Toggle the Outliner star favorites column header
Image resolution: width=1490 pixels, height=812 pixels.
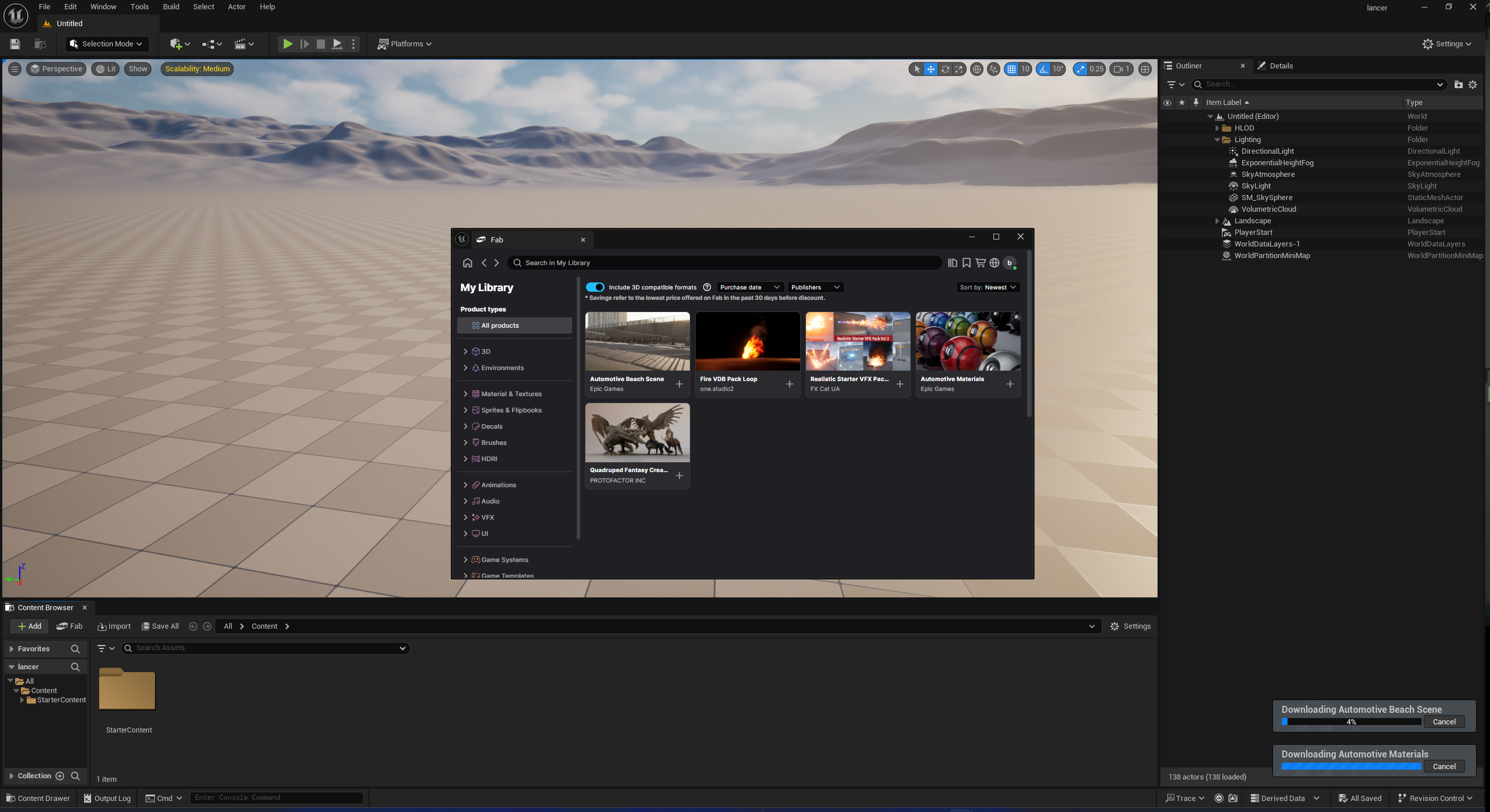[x=1181, y=103]
